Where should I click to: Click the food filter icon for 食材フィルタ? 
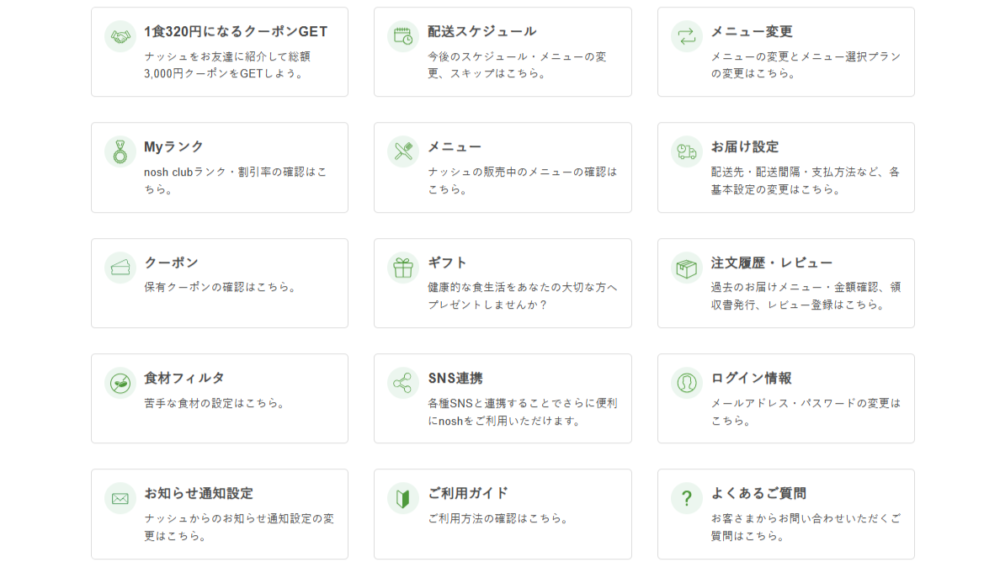120,383
